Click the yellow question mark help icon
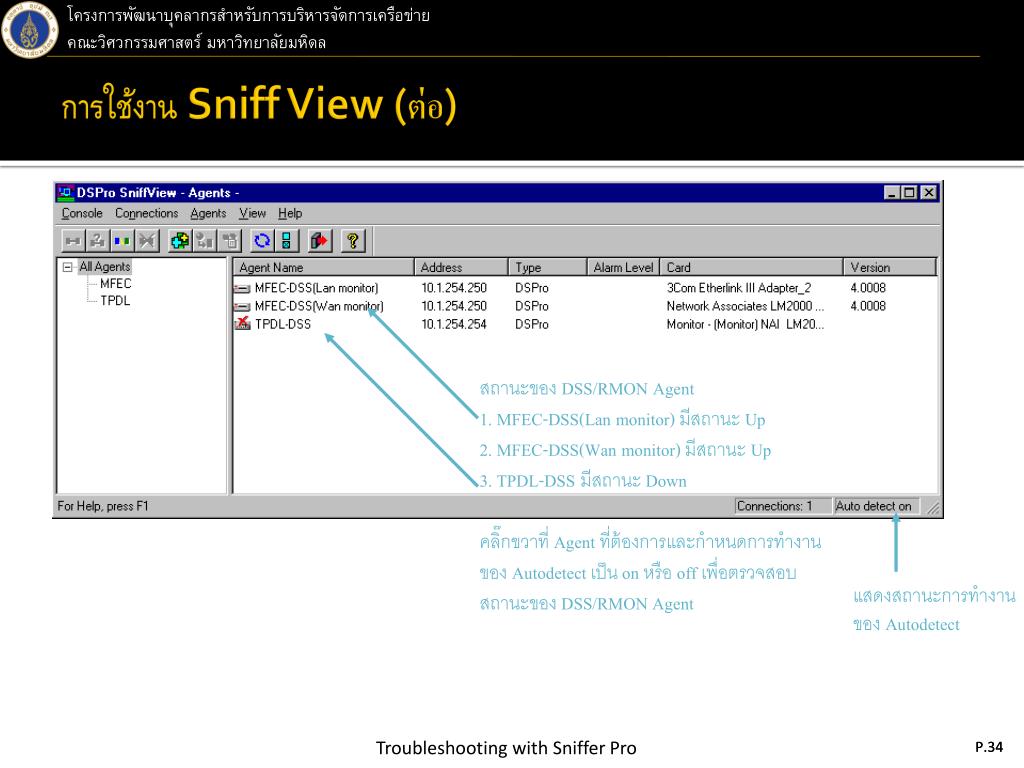The width and height of the screenshot is (1024, 768). click(353, 241)
